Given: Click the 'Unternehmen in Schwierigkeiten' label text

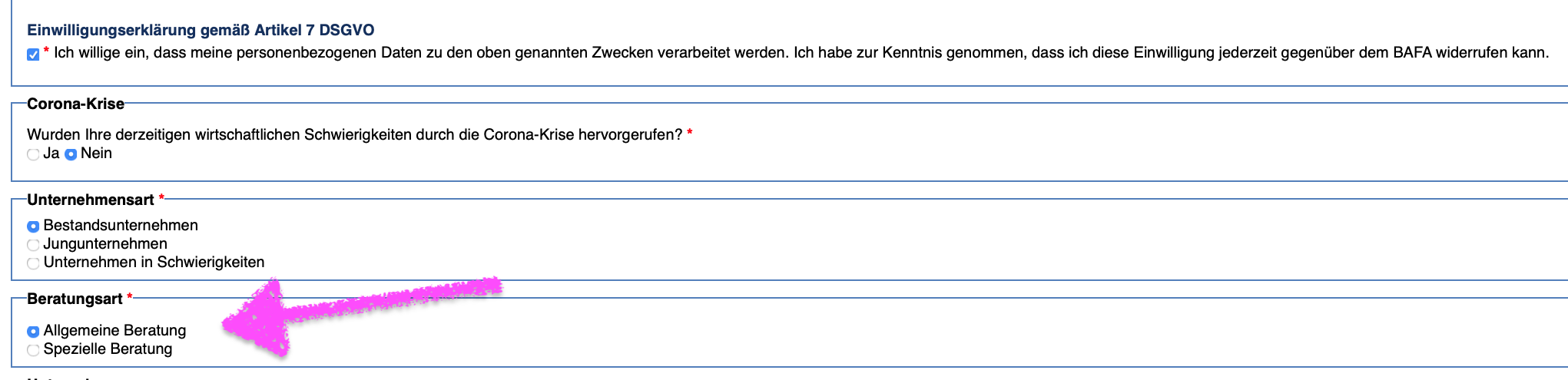Looking at the screenshot, I should click(x=154, y=262).
